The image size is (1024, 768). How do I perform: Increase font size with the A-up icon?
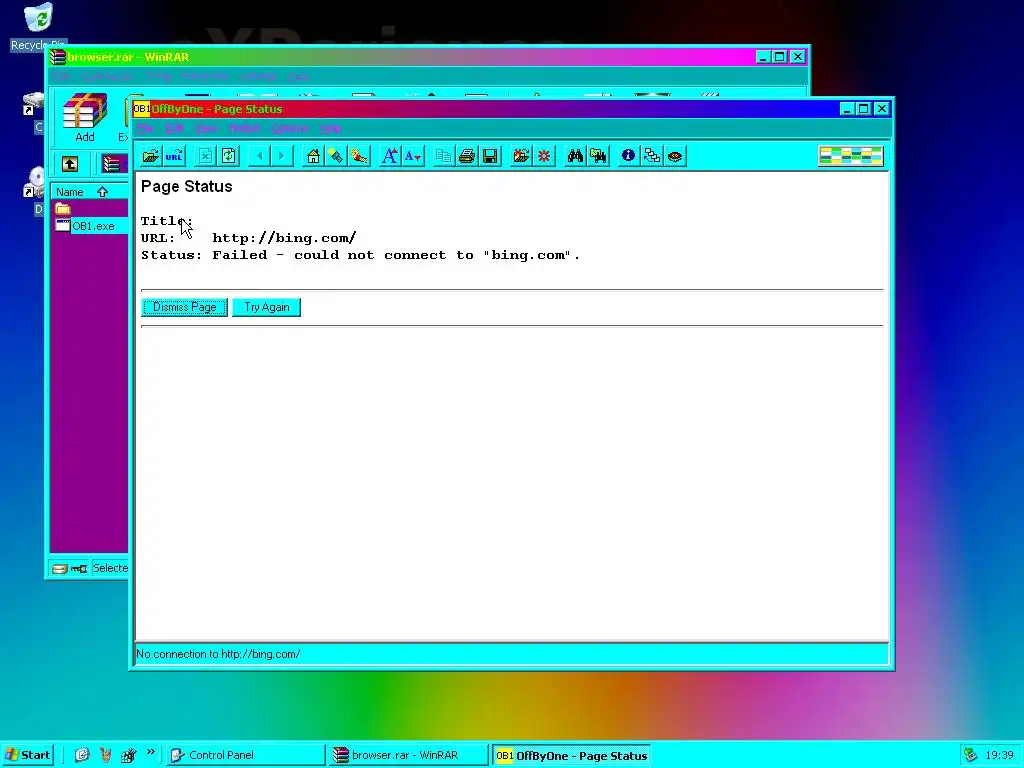(x=390, y=156)
